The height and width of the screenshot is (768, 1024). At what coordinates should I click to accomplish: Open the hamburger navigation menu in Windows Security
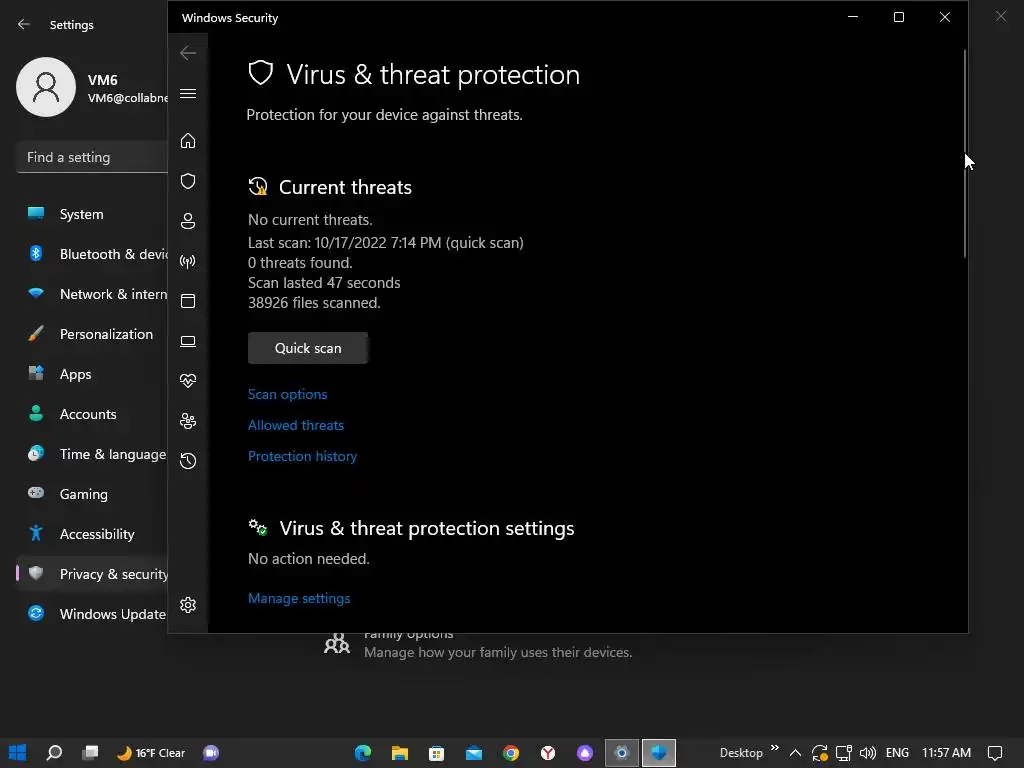pyautogui.click(x=187, y=93)
